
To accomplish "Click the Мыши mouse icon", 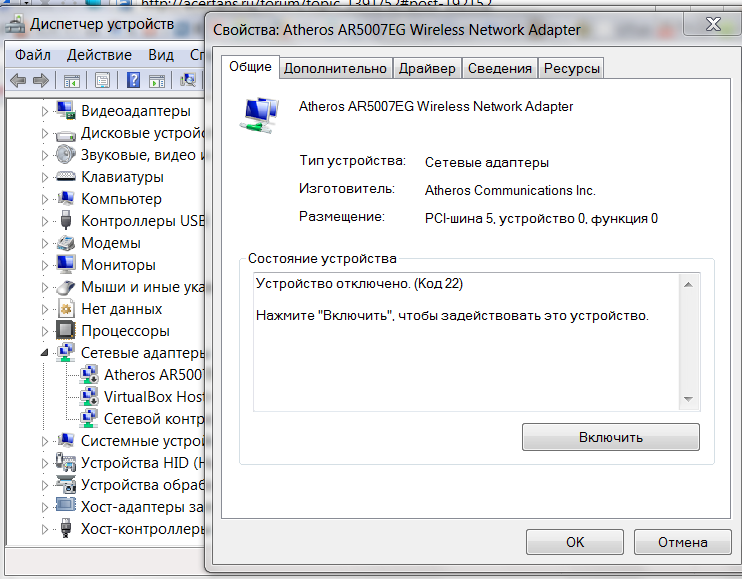I will 66,287.
